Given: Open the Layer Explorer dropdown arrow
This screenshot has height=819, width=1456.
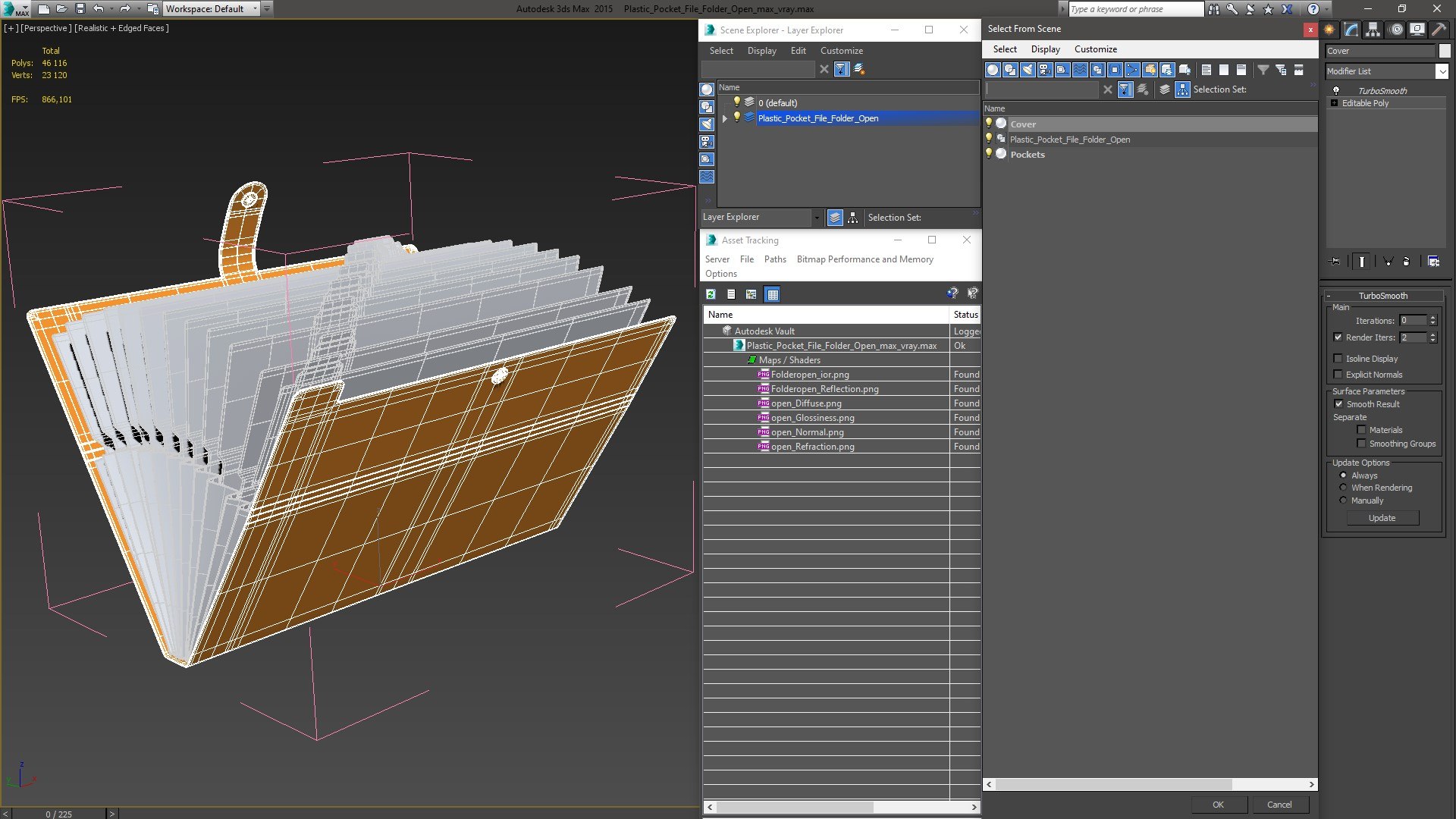Looking at the screenshot, I should 817,218.
